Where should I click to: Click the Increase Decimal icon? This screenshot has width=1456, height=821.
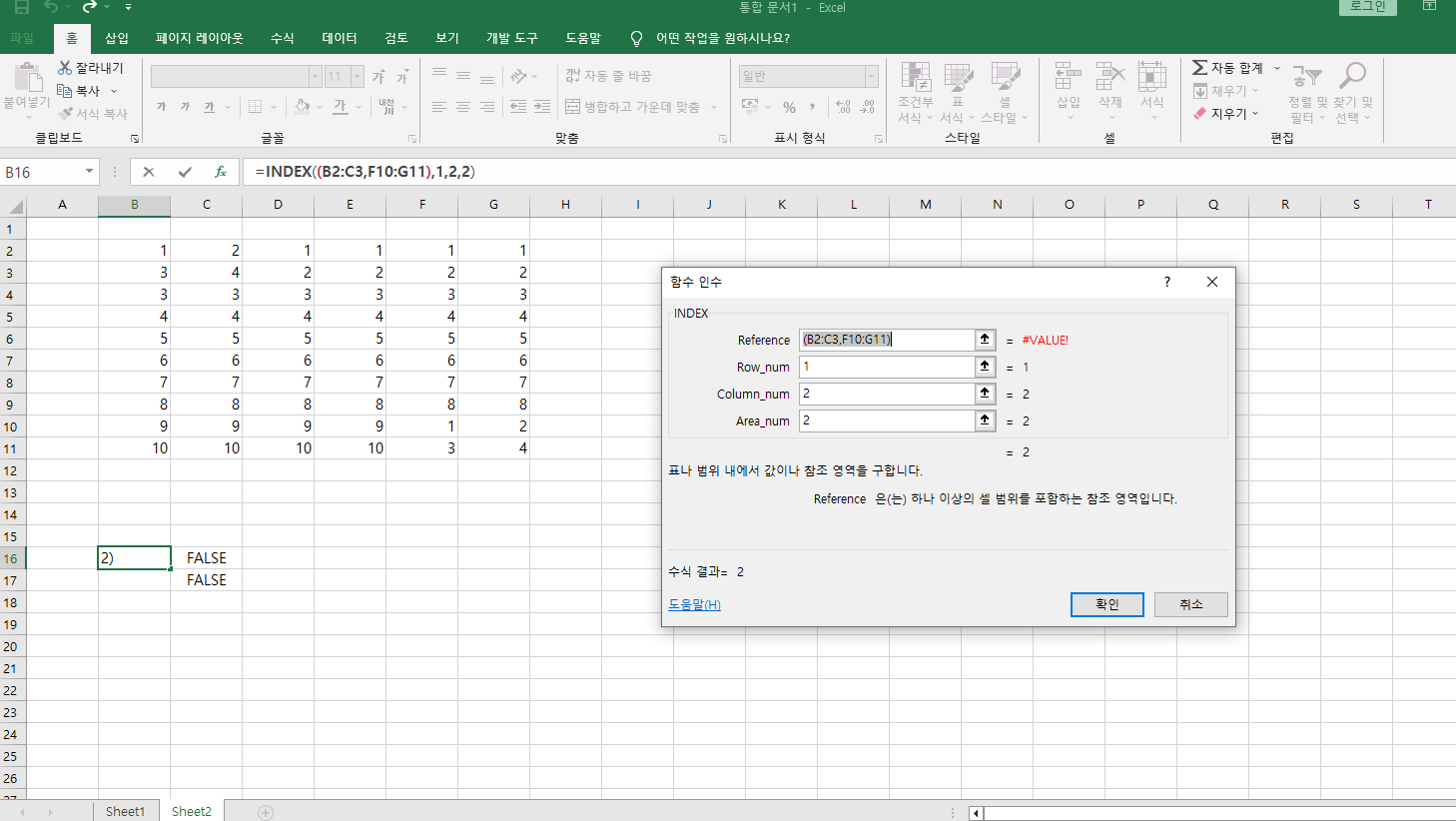pos(843,107)
